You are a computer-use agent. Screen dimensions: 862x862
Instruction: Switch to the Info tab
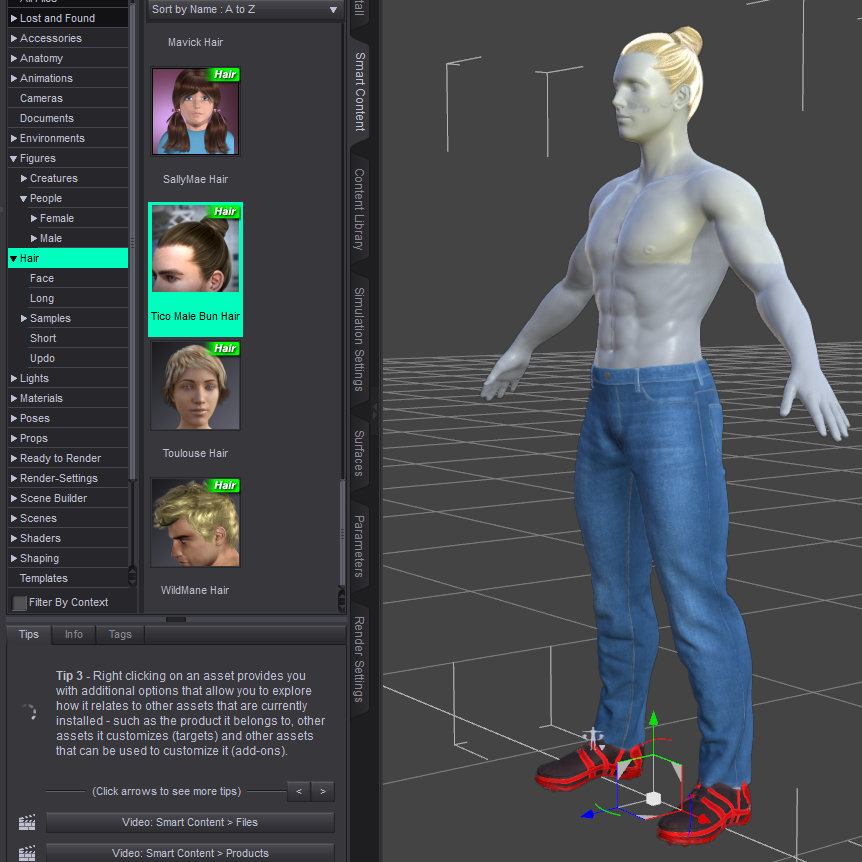[x=74, y=634]
